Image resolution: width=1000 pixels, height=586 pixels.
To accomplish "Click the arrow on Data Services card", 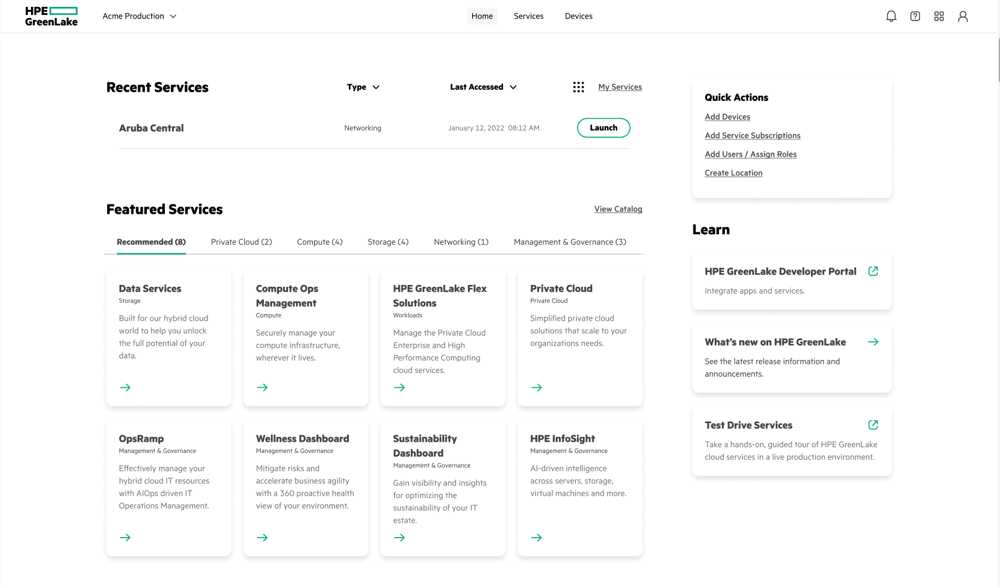I will click(125, 387).
